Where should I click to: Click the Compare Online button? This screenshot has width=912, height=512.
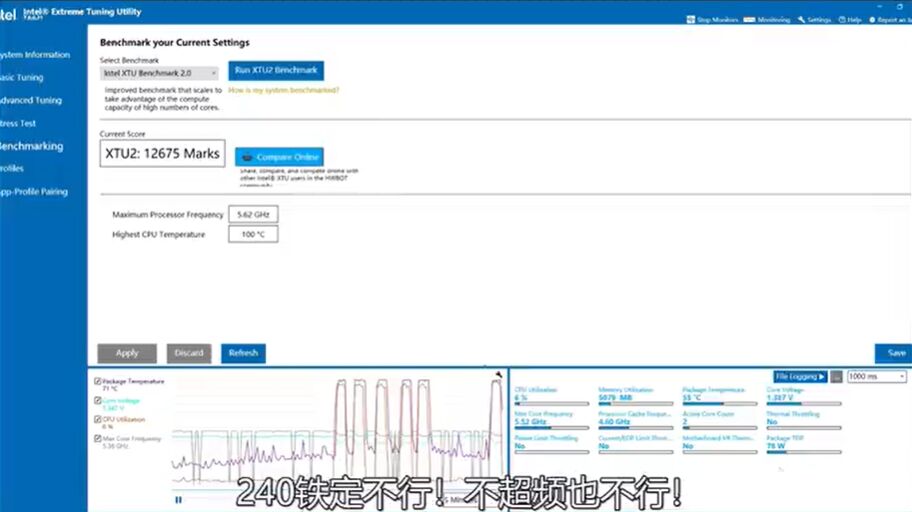click(x=279, y=157)
